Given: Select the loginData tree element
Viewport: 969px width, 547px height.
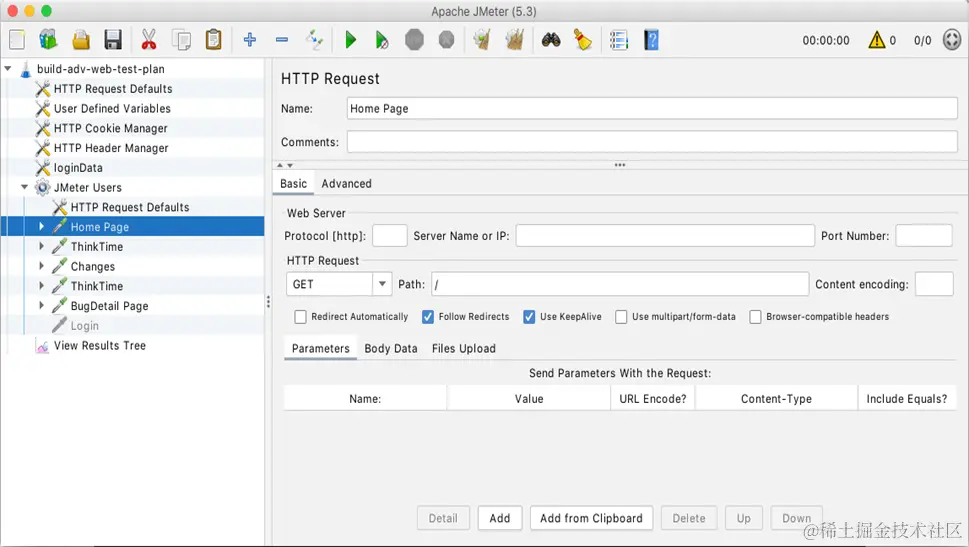Looking at the screenshot, I should 78,168.
